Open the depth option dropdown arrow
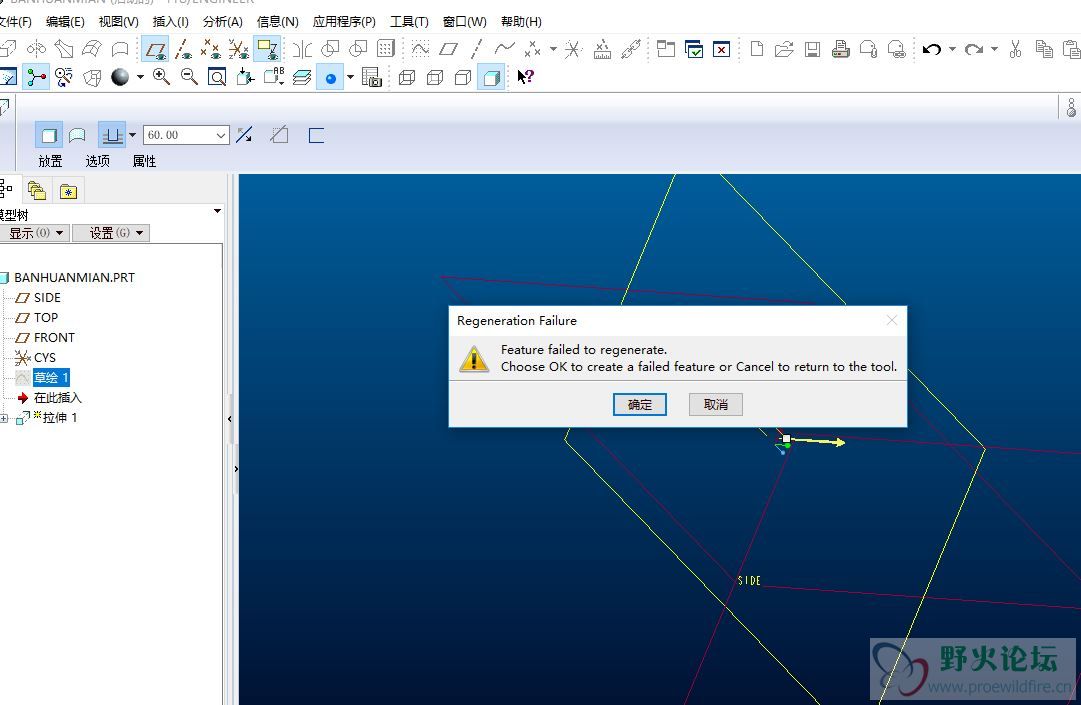Screen dimensions: 1081x705 tap(132, 135)
